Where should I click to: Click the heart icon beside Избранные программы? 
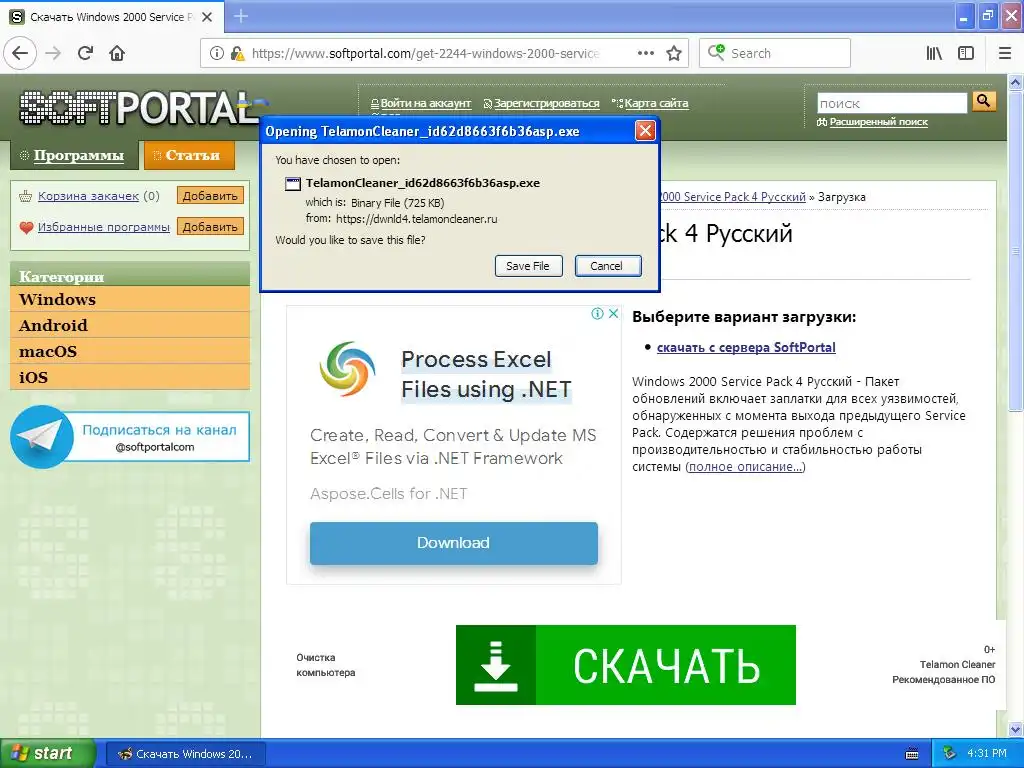[x=26, y=227]
